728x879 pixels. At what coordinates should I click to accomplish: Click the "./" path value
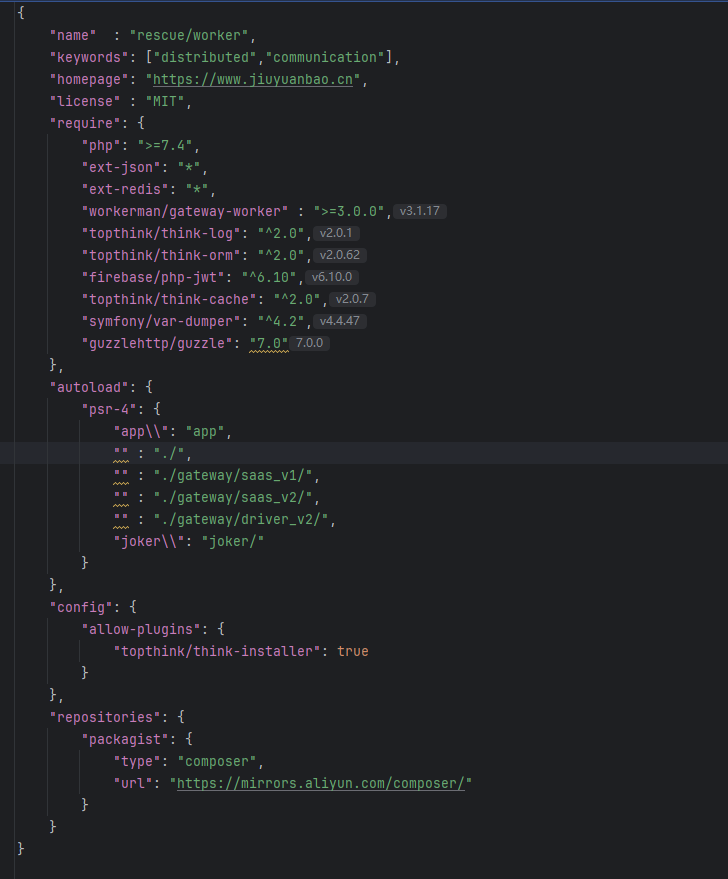coord(169,454)
